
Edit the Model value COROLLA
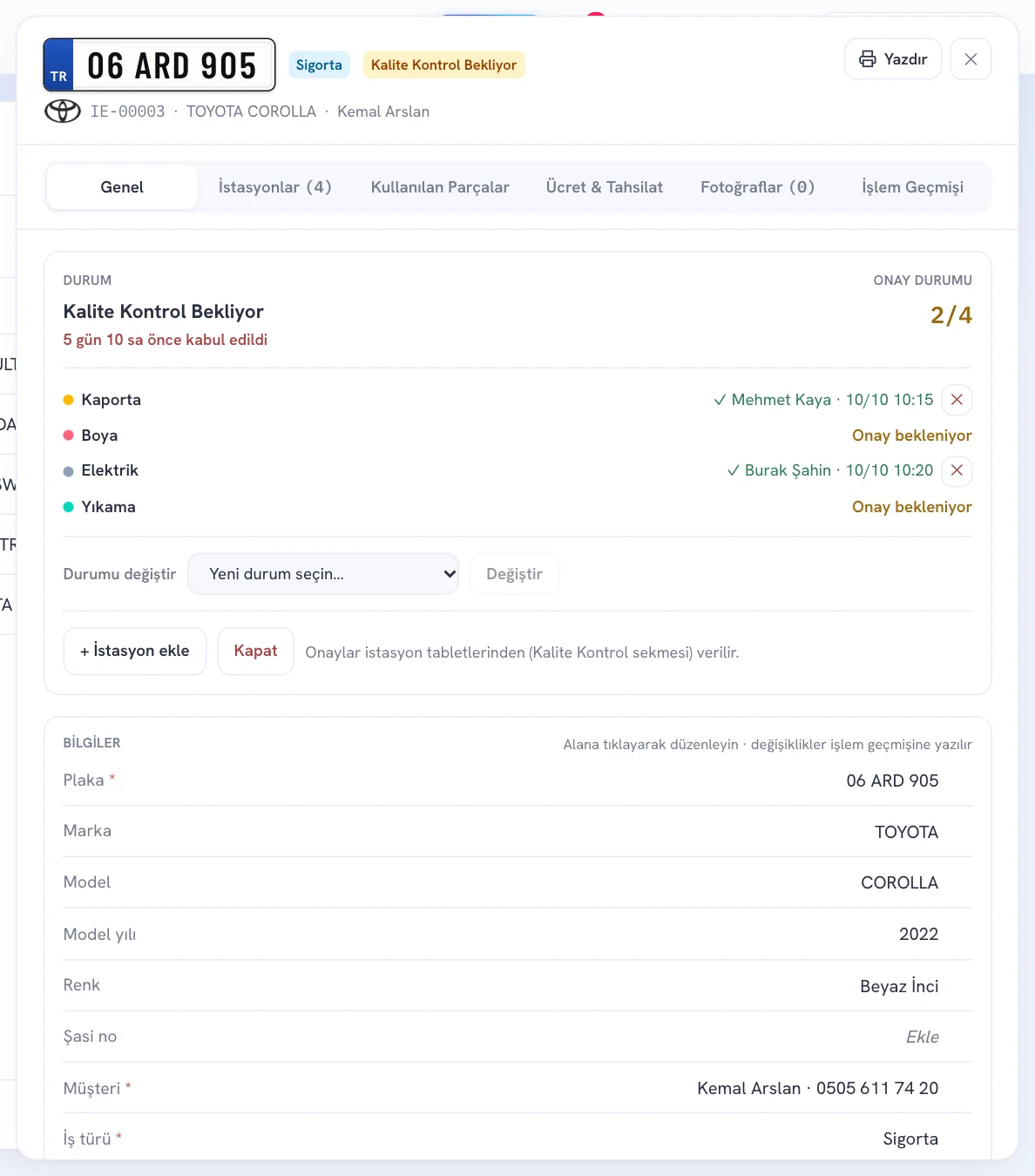tap(899, 882)
